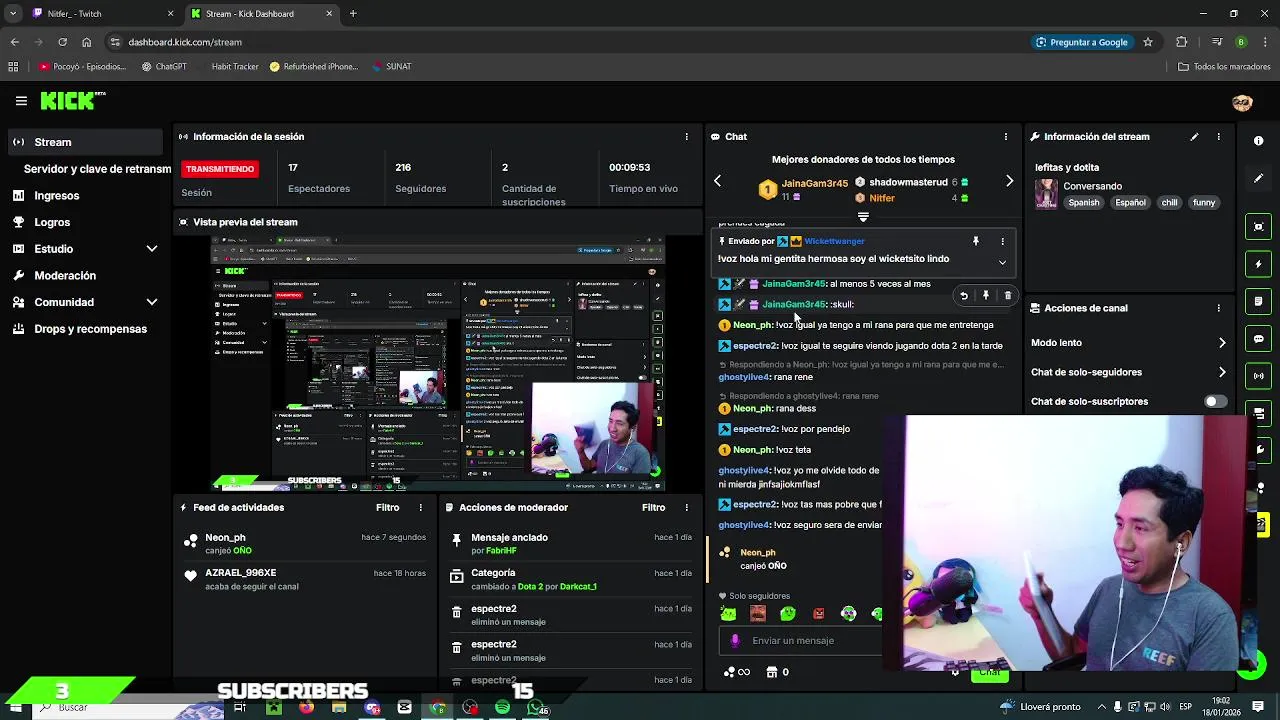Open Spotify from the Windows taskbar
Screen dimensions: 1280x720
[x=502, y=707]
